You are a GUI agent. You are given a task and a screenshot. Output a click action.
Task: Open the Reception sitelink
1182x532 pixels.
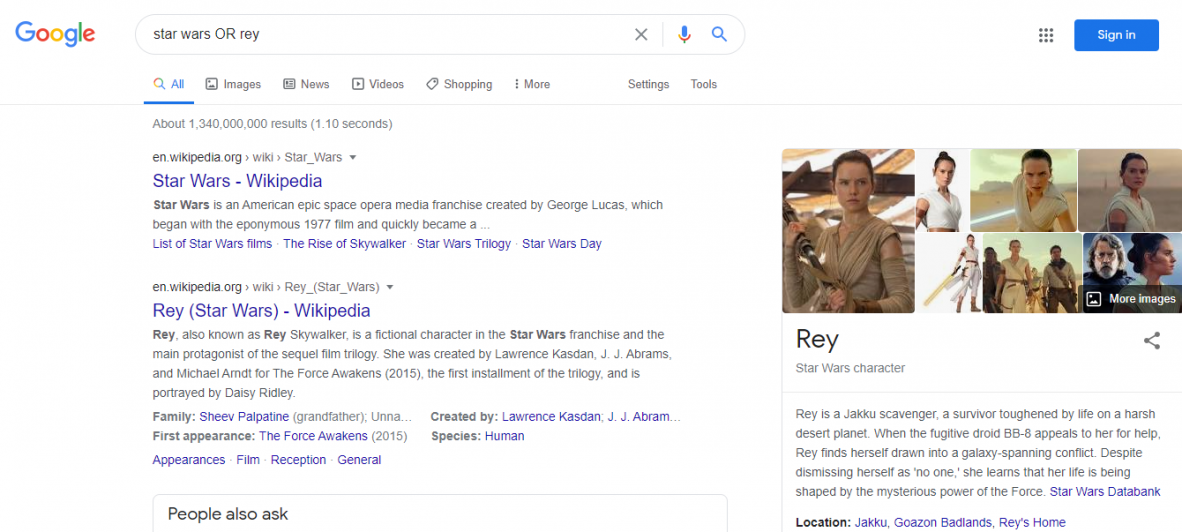299,460
